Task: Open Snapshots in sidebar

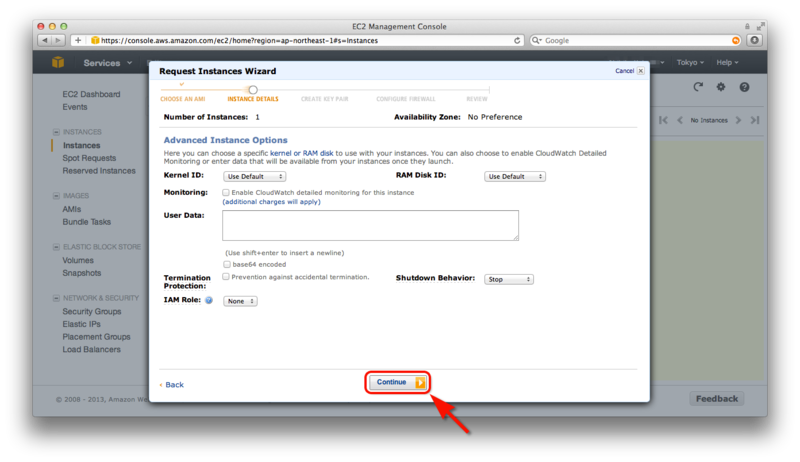Action: click(82, 273)
